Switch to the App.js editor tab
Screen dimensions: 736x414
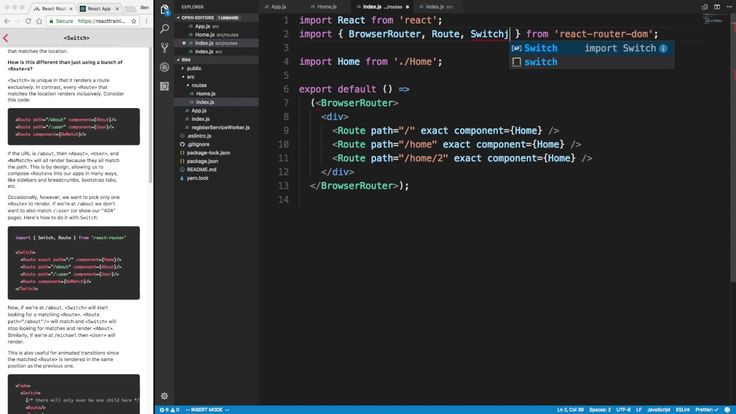pos(278,7)
